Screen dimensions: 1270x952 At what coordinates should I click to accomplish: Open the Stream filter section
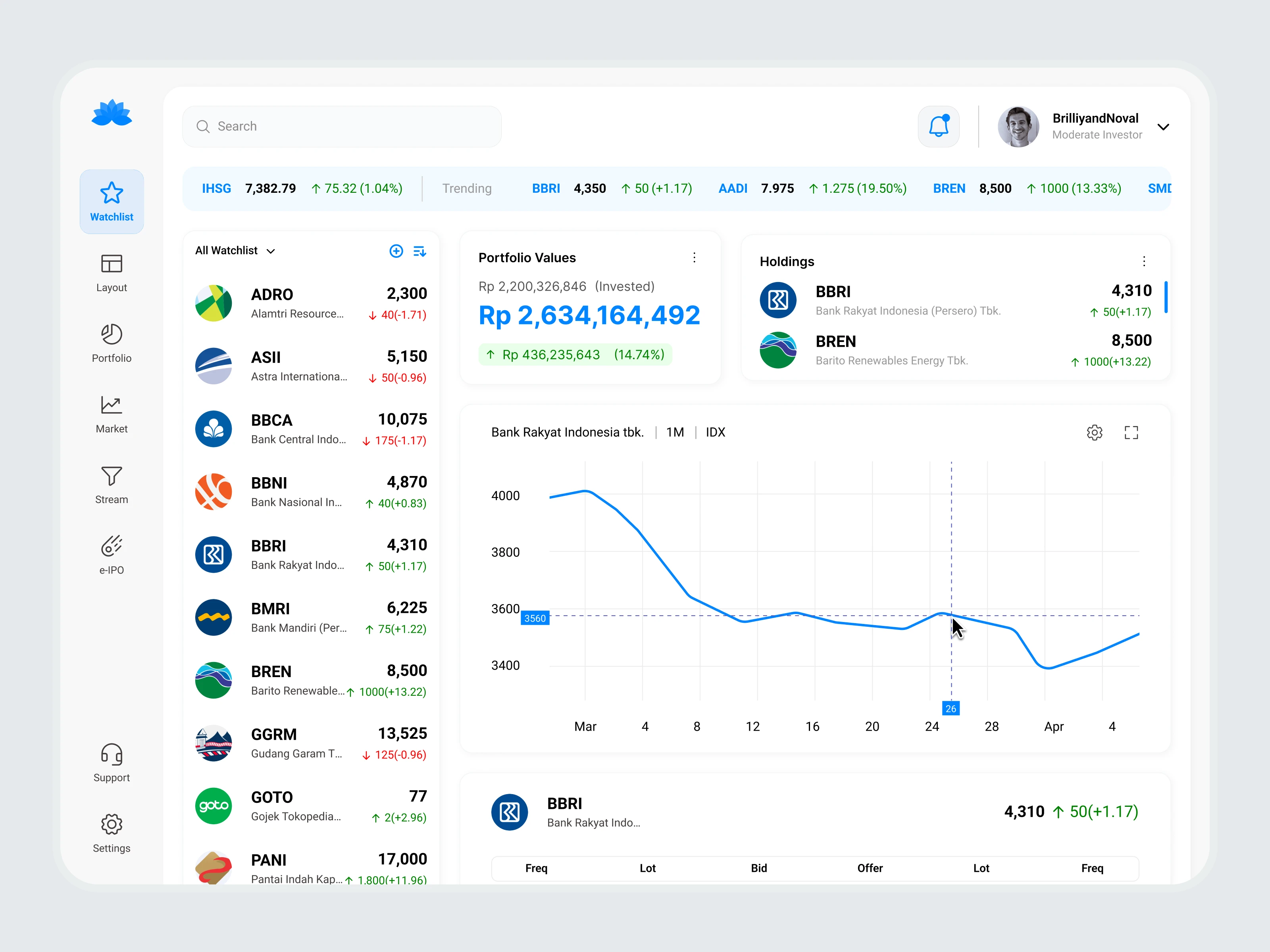(x=112, y=484)
